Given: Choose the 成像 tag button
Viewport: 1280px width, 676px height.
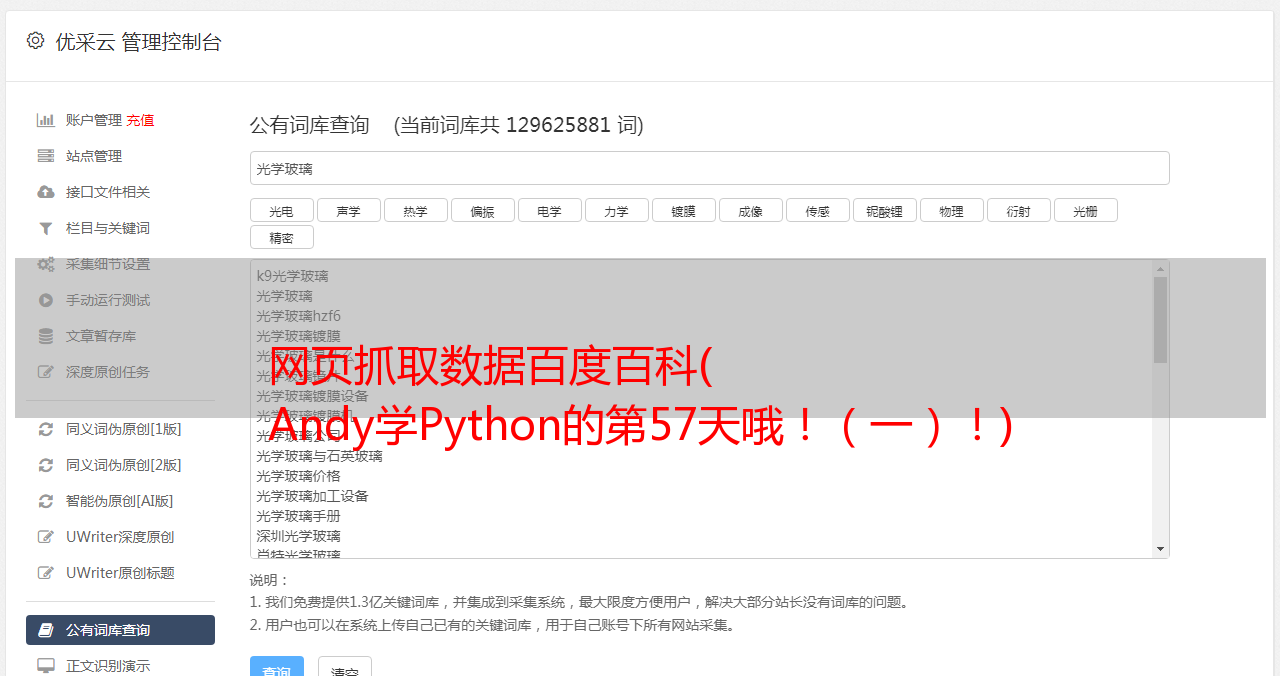Looking at the screenshot, I should point(751,210).
